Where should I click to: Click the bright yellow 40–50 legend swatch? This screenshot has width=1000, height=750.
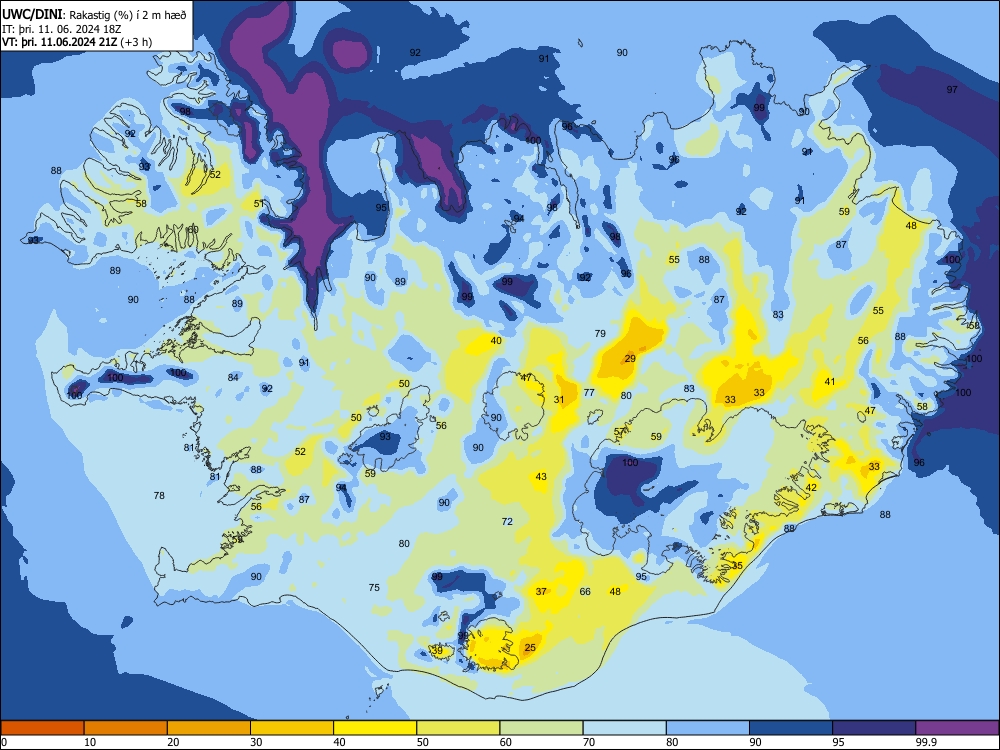click(375, 728)
